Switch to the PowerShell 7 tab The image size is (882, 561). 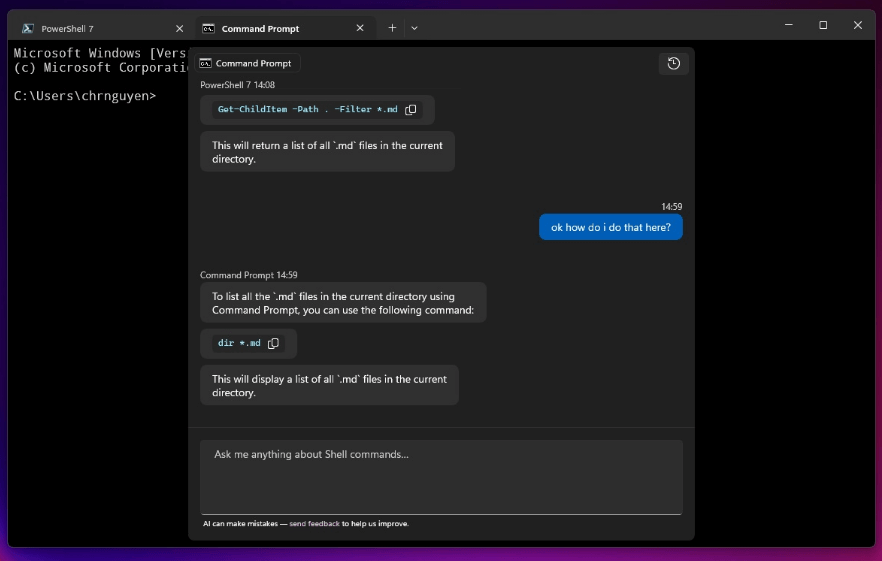[x=90, y=29]
